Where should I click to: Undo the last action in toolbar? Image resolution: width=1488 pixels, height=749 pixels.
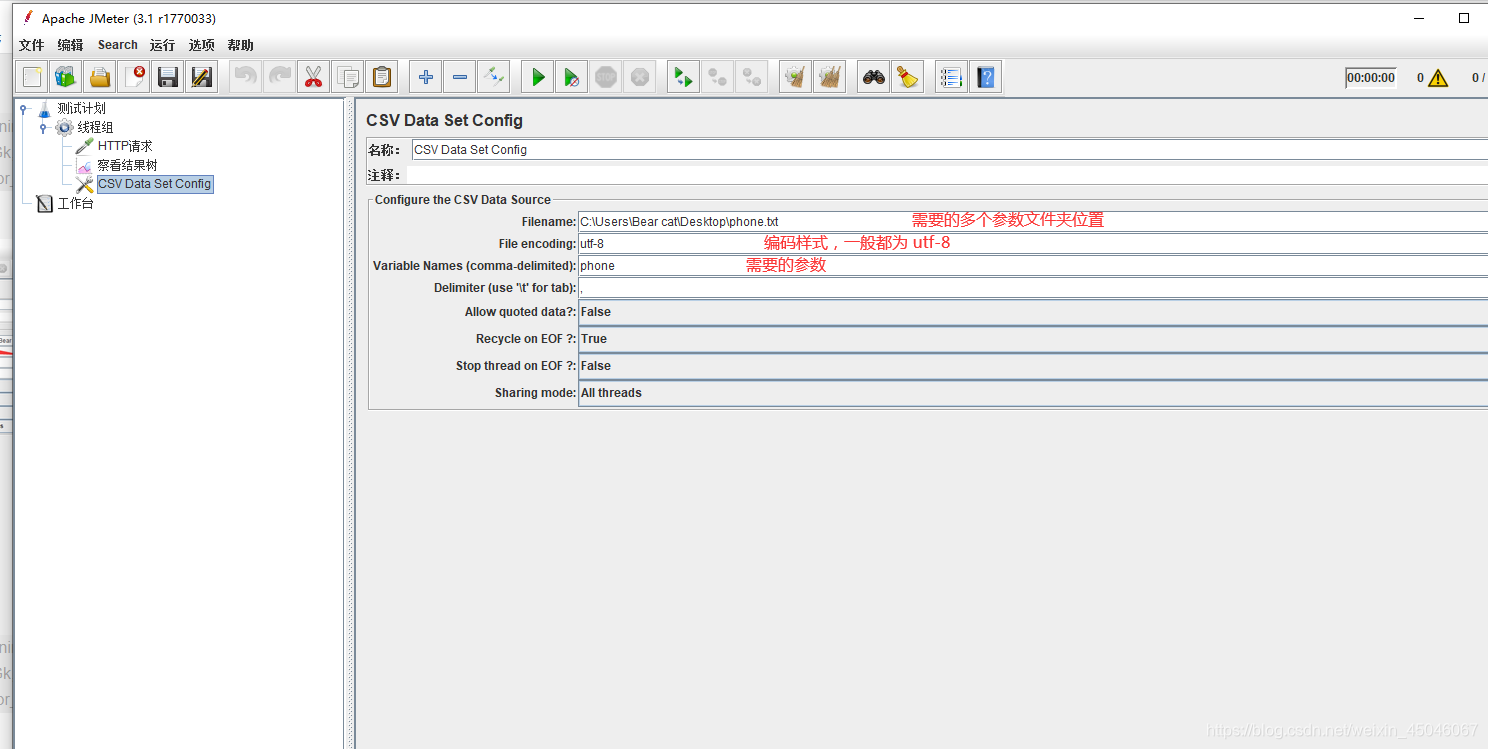click(245, 77)
